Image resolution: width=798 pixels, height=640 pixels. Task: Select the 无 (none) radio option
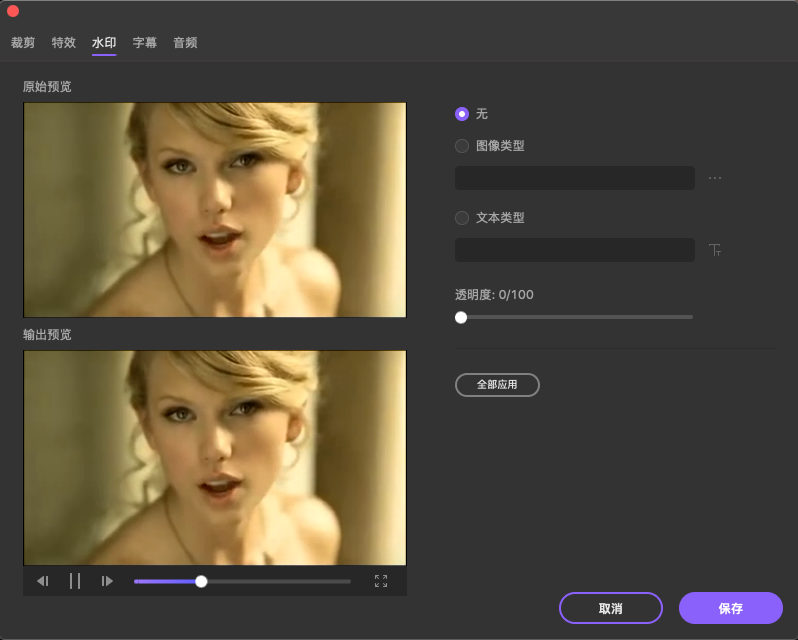(x=462, y=114)
